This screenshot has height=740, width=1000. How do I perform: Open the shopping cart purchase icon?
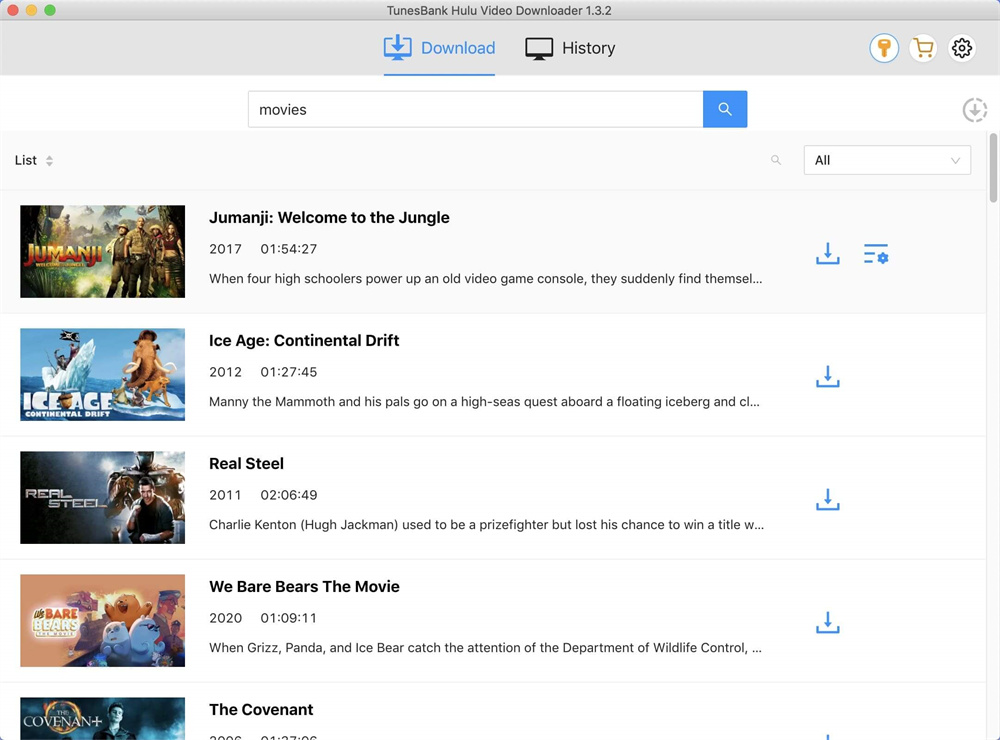coord(923,48)
